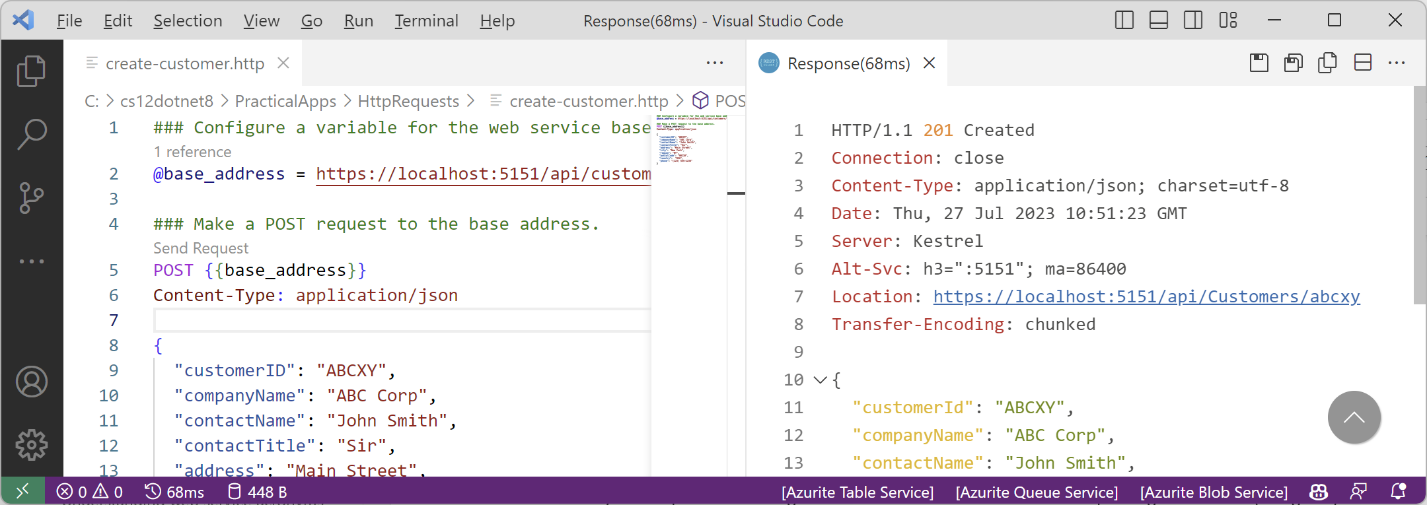Follow the Location header URL link
Image resolution: width=1427 pixels, height=505 pixels.
point(1147,296)
